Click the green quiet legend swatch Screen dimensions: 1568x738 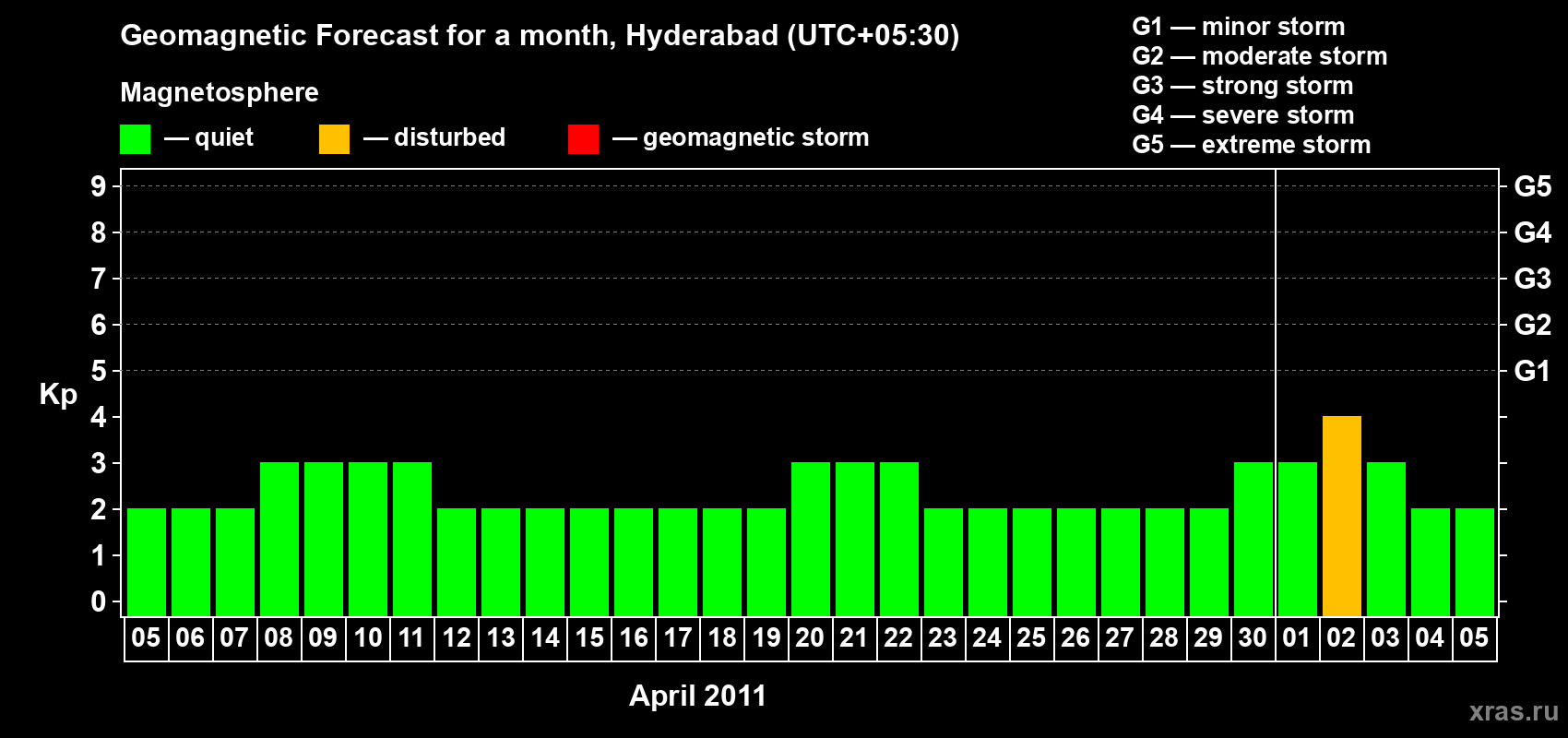(135, 139)
